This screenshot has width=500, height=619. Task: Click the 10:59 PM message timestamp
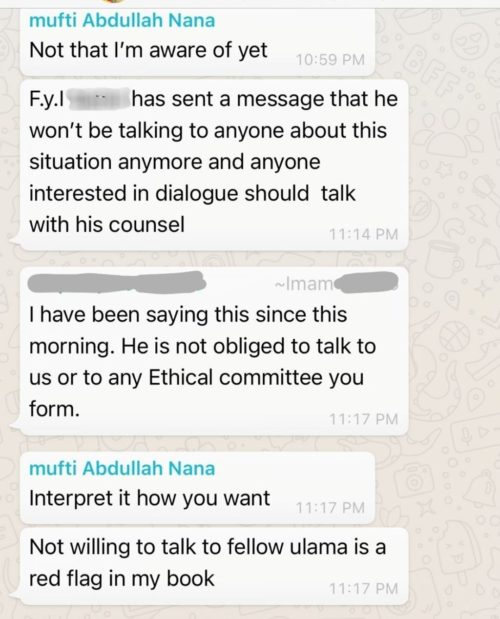tap(330, 60)
